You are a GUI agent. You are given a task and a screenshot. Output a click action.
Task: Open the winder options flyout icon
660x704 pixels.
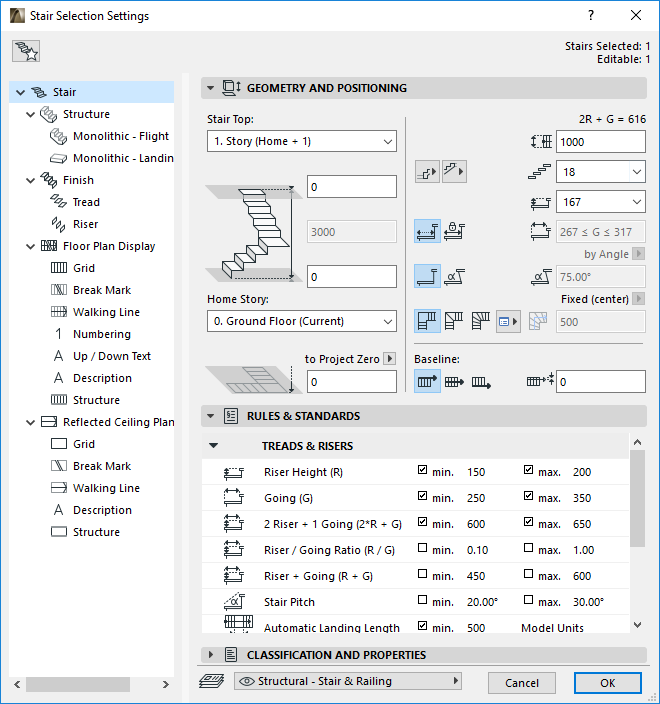tap(508, 321)
